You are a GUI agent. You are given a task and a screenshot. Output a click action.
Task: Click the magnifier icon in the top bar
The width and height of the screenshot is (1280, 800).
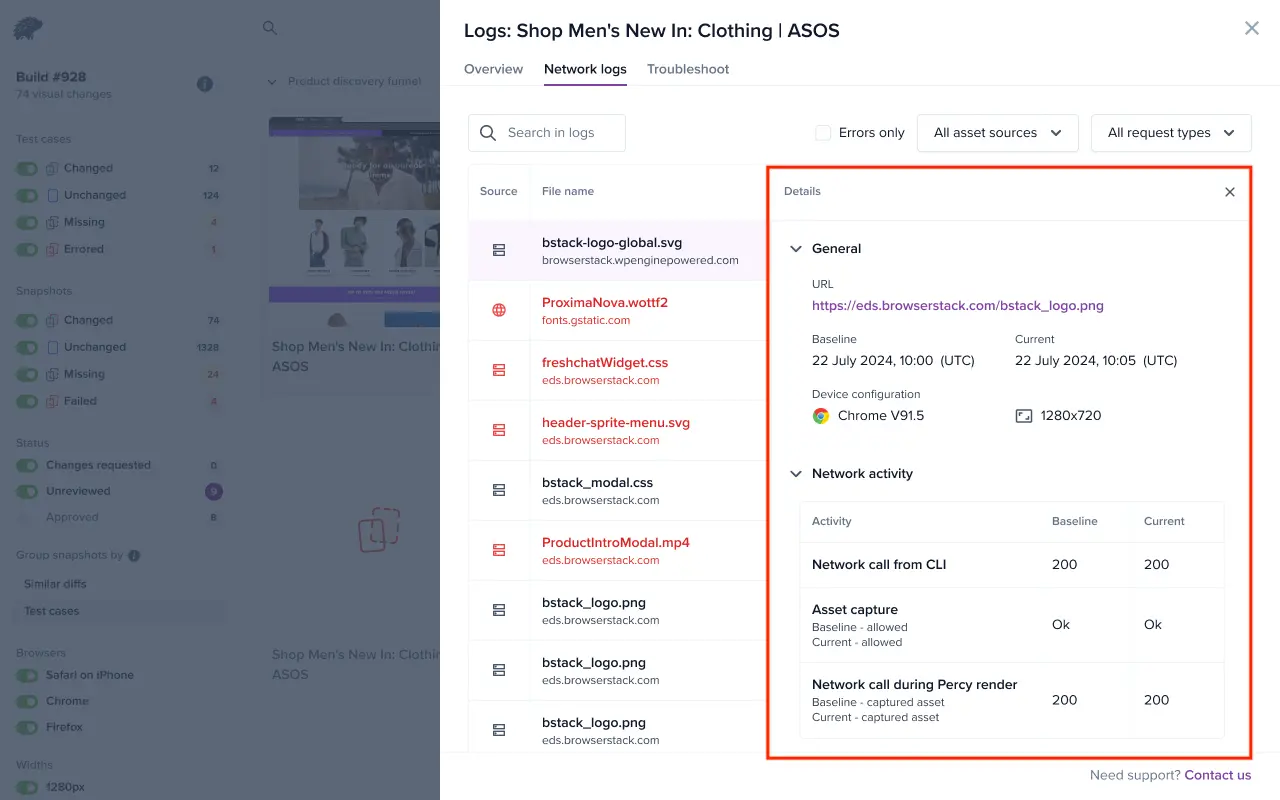pyautogui.click(x=270, y=28)
